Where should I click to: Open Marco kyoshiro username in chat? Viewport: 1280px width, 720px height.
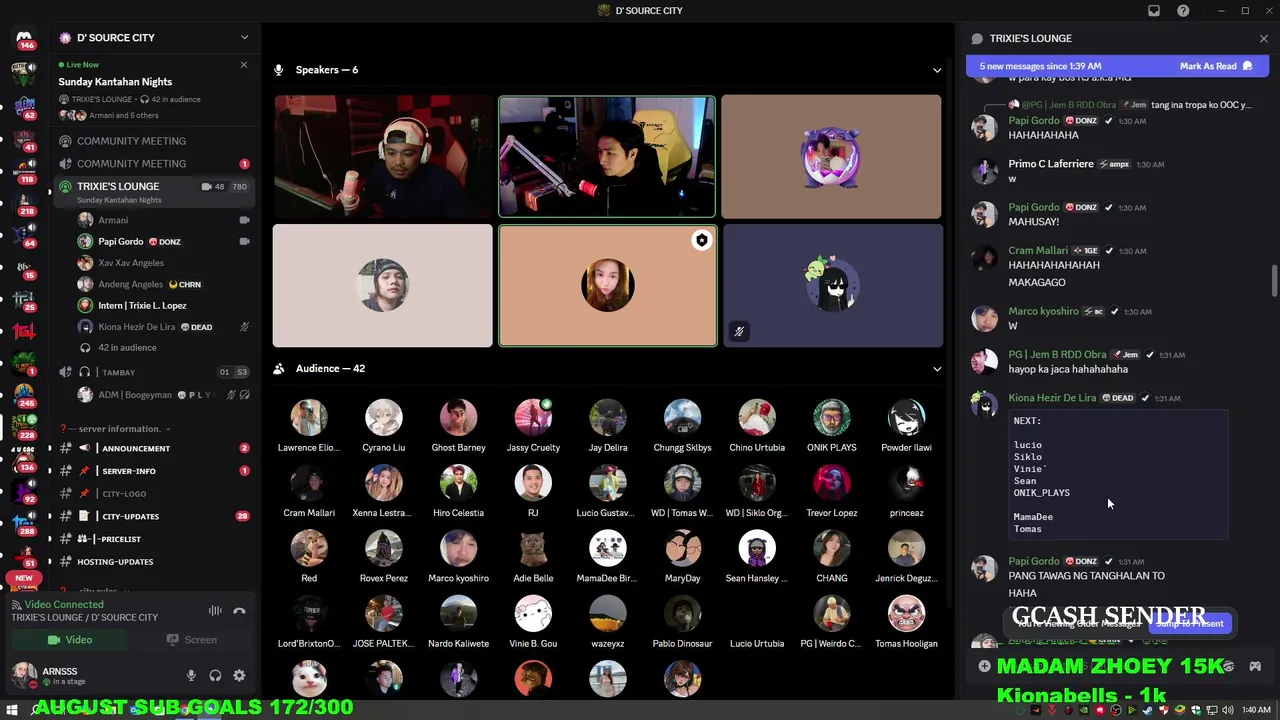[1043, 311]
